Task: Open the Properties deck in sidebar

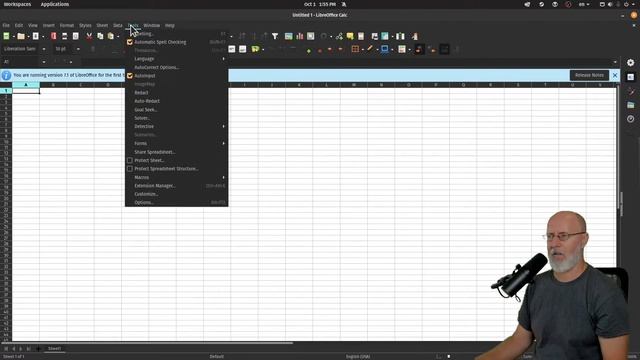Action: point(631,77)
